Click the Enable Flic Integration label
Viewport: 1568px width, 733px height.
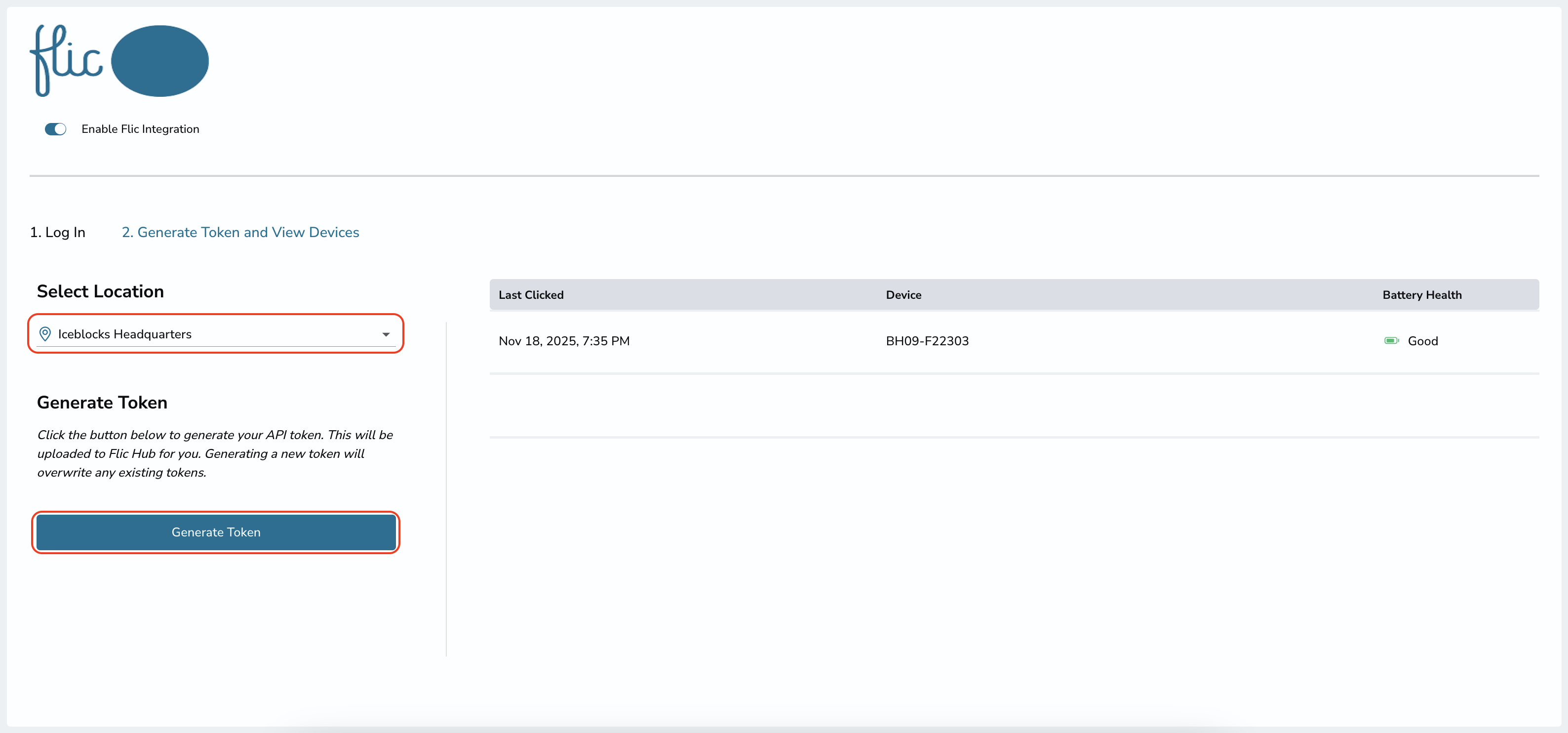point(141,129)
